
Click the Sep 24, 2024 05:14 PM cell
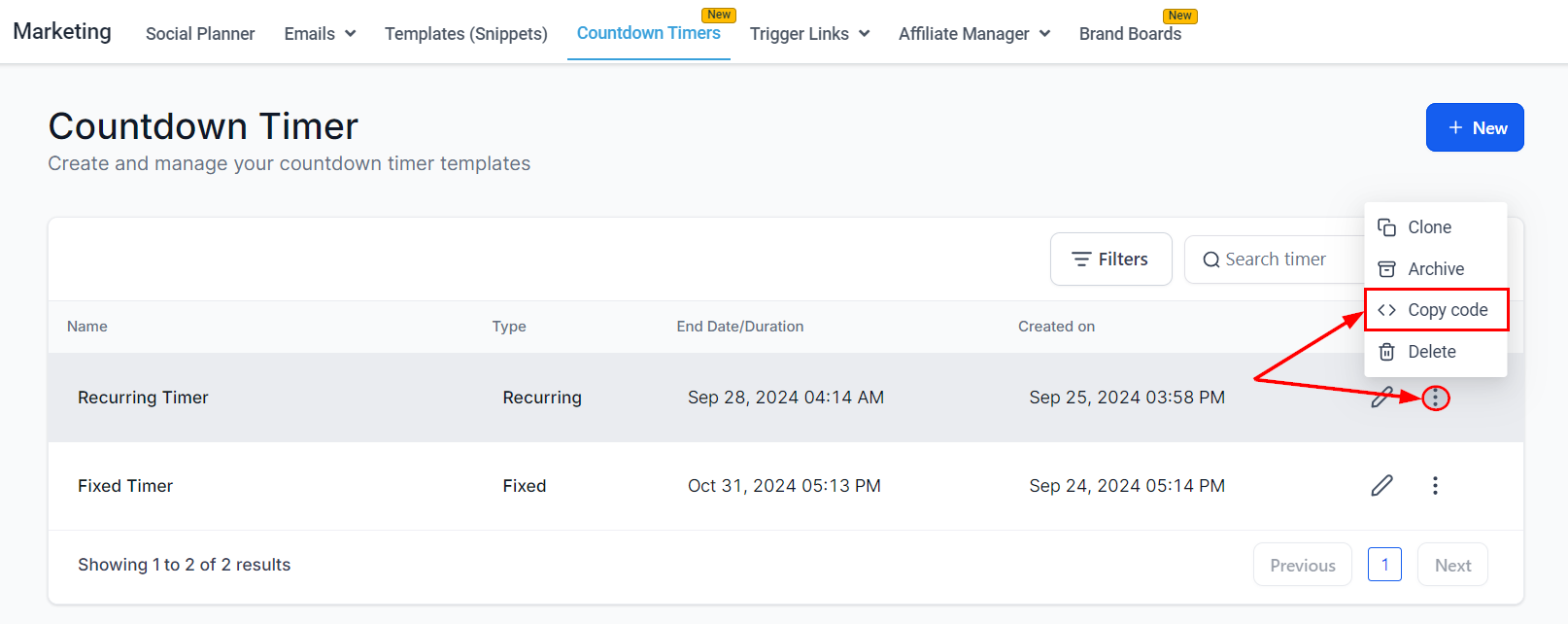1127,486
